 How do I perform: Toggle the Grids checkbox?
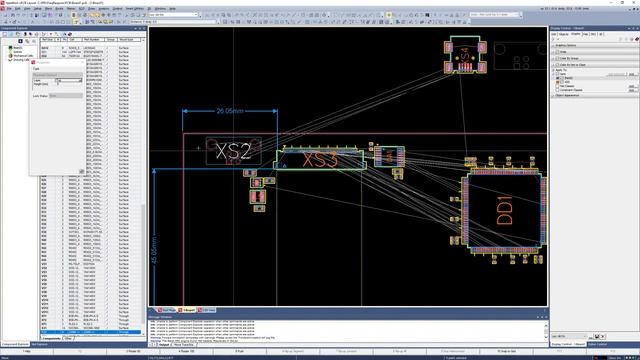click(558, 52)
